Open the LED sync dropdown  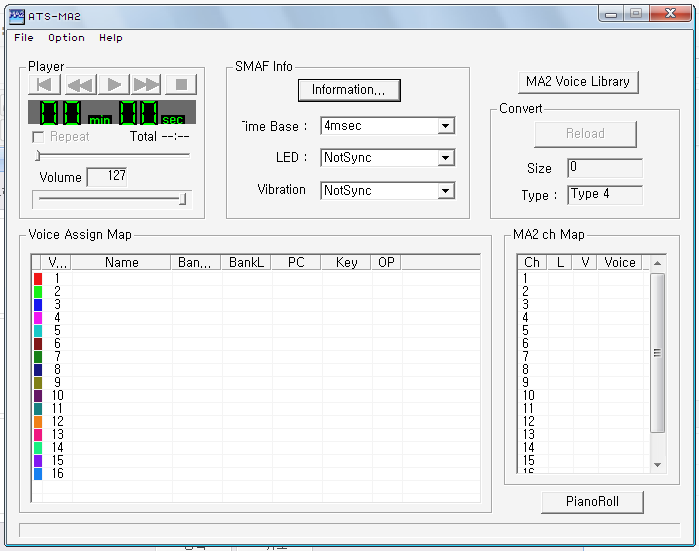pyautogui.click(x=445, y=158)
